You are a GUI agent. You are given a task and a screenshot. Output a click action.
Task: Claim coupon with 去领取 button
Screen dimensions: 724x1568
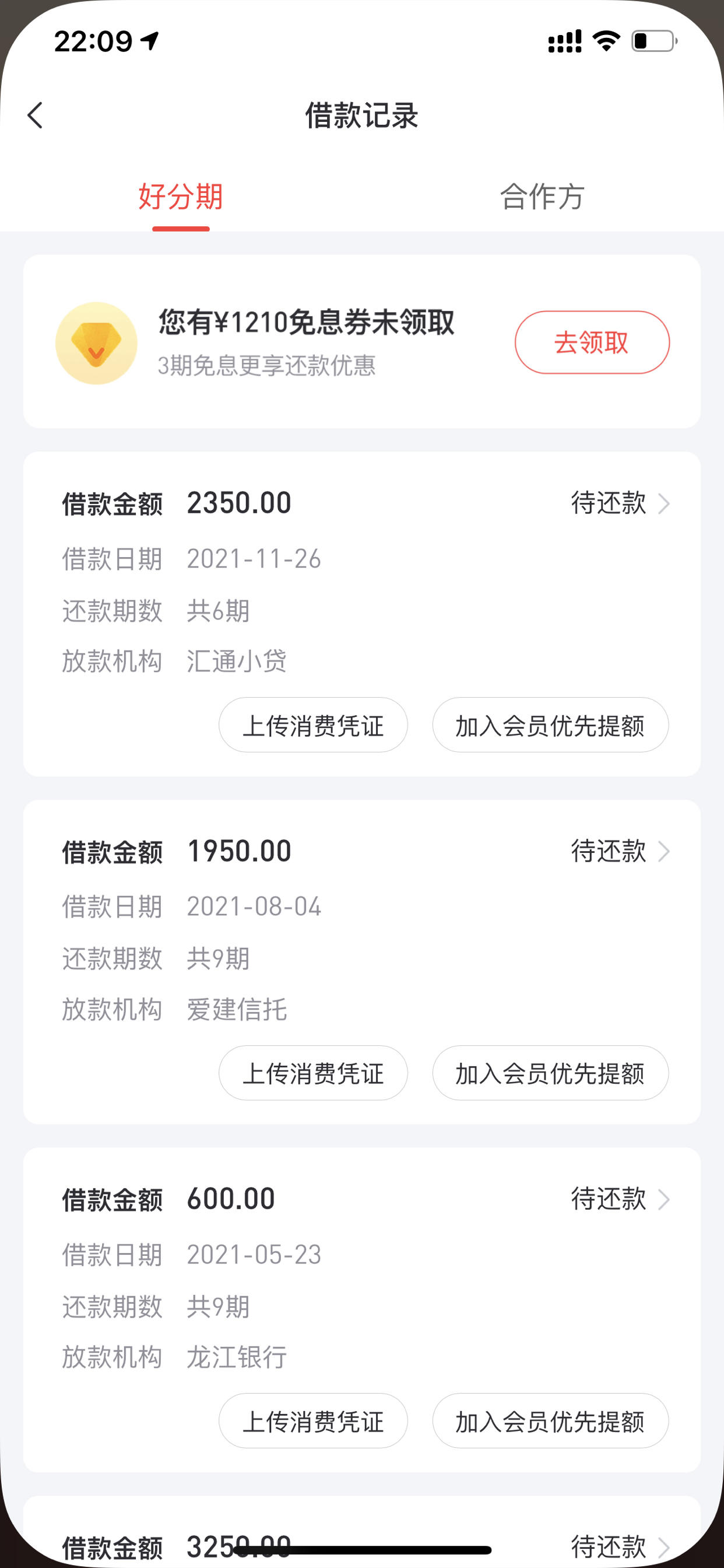592,342
